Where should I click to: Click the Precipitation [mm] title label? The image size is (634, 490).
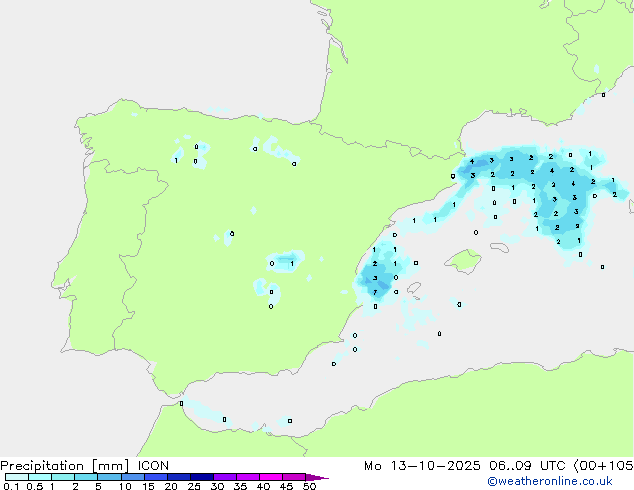click(59, 466)
